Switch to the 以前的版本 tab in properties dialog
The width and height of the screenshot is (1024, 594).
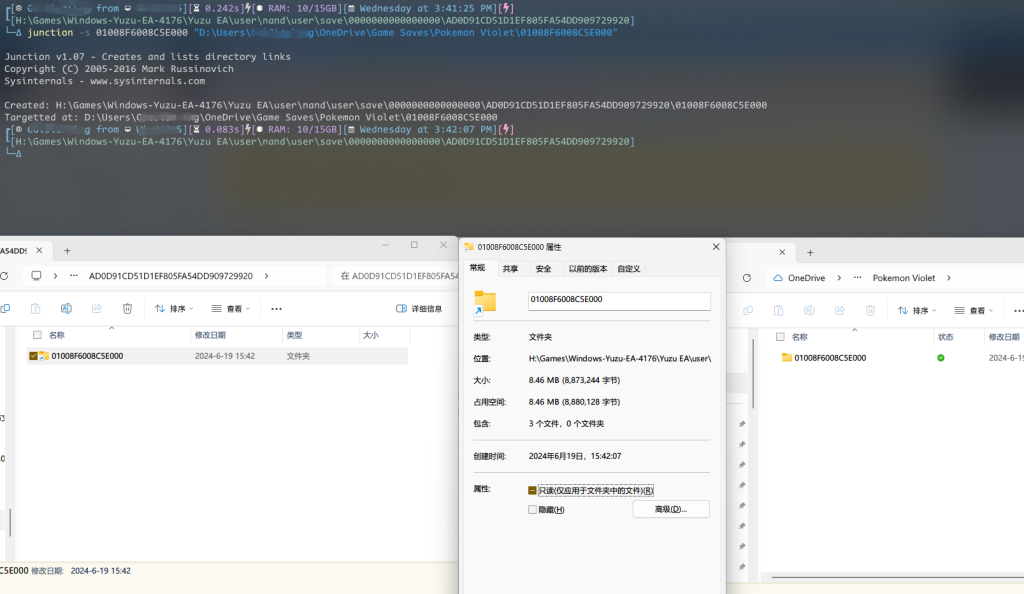pyautogui.click(x=588, y=269)
